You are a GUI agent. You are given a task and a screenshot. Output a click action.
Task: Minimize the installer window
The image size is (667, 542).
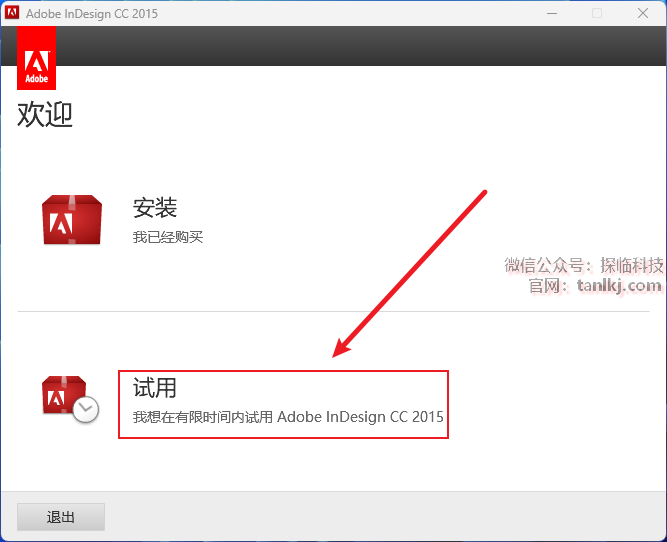pyautogui.click(x=551, y=14)
